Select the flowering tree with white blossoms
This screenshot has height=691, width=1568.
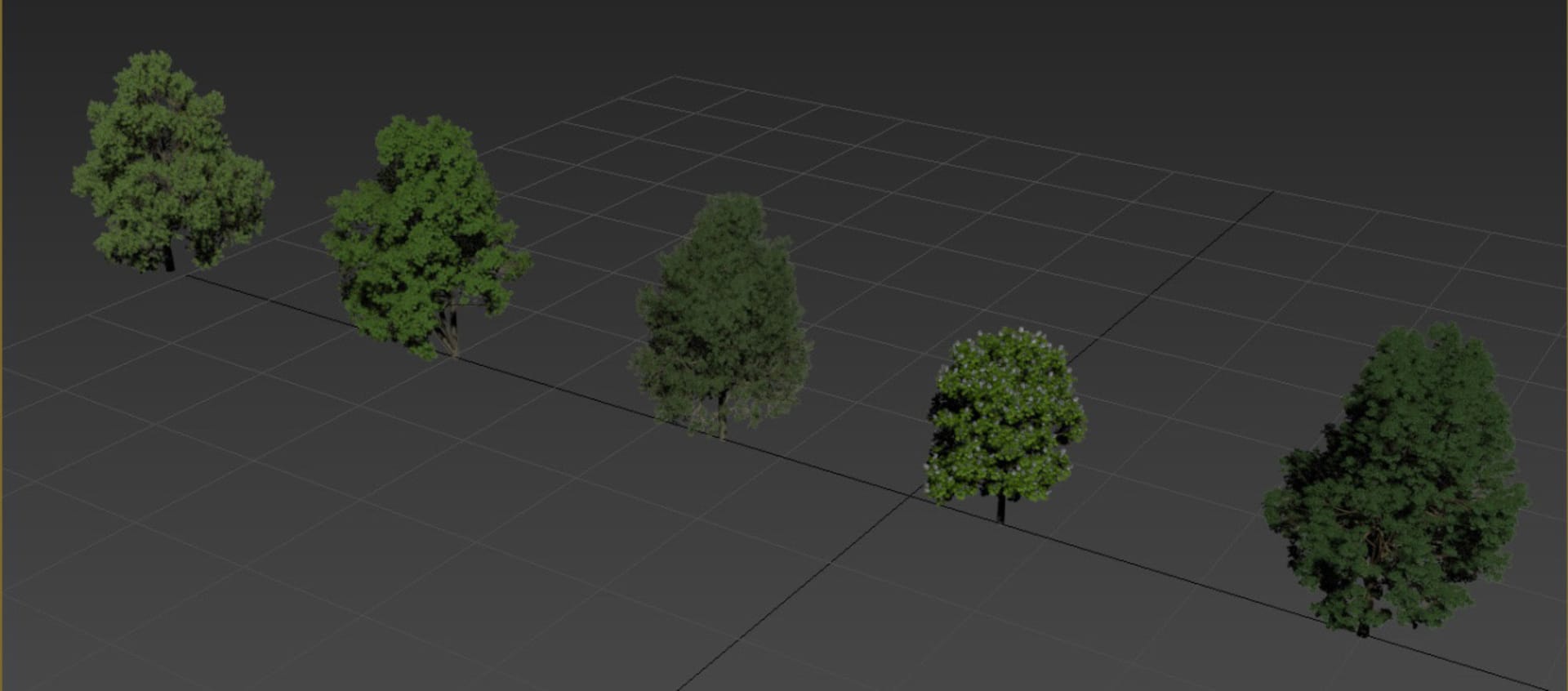(x=1005, y=425)
